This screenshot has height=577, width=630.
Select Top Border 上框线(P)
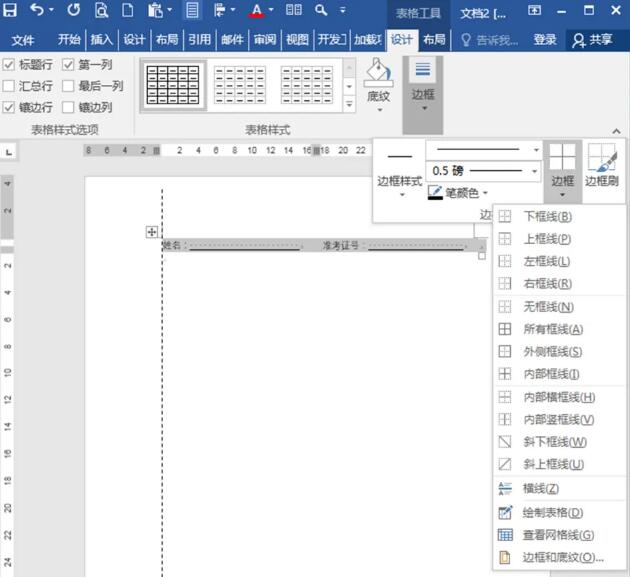click(559, 239)
